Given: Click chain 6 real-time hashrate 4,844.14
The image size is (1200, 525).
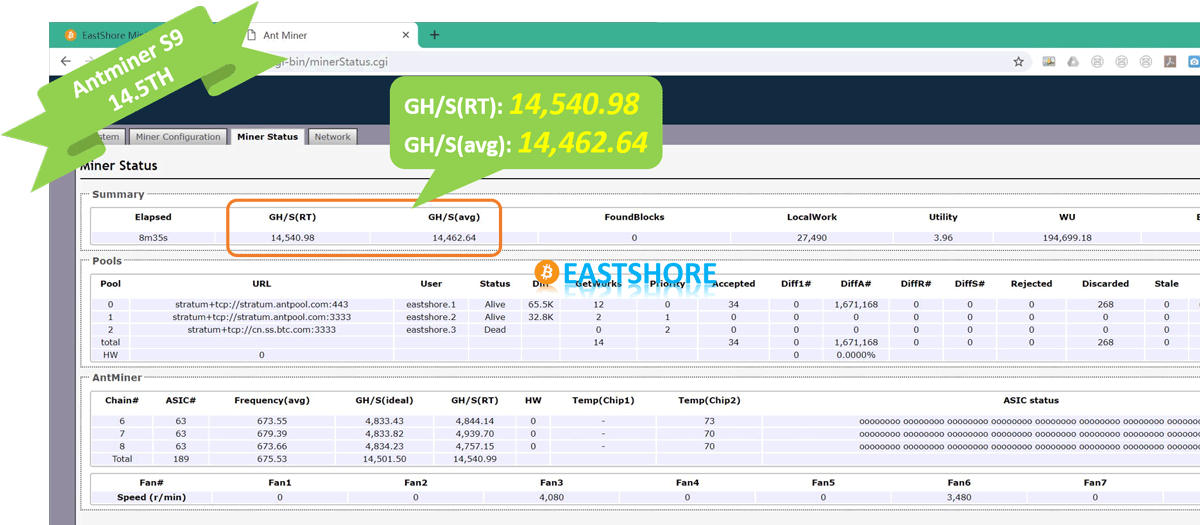Looking at the screenshot, I should (x=474, y=421).
